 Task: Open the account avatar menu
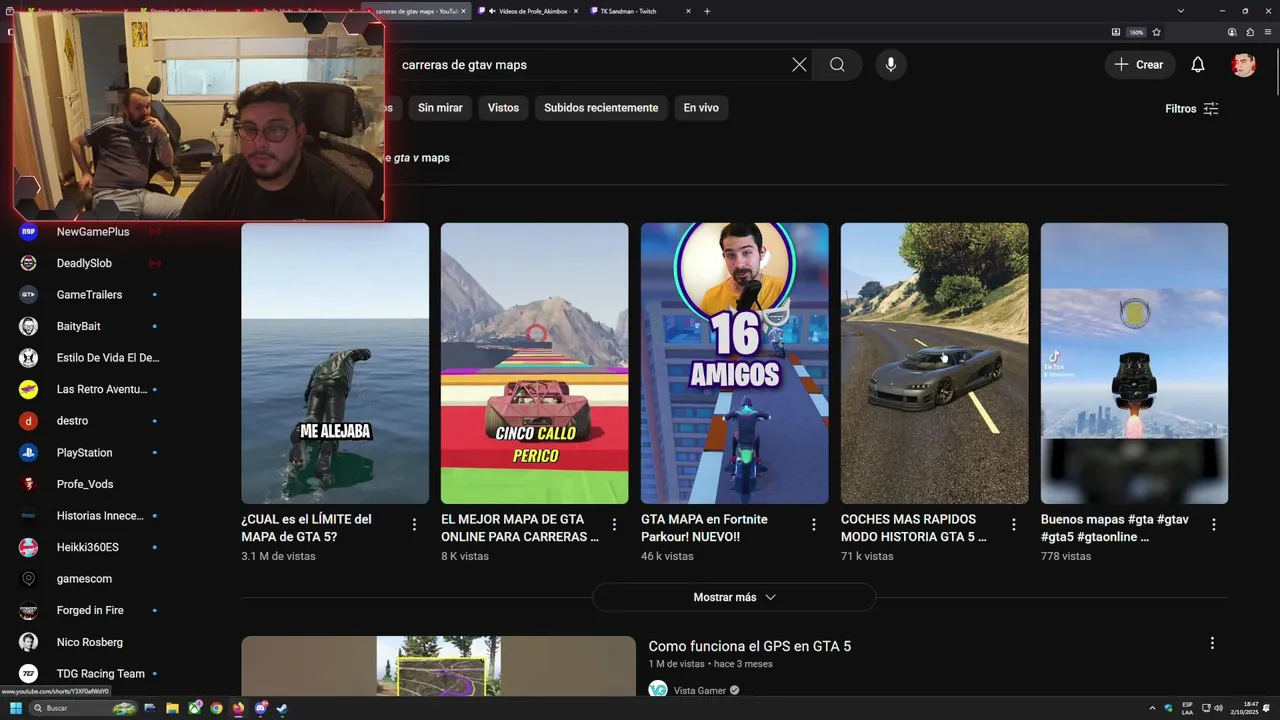(1243, 65)
